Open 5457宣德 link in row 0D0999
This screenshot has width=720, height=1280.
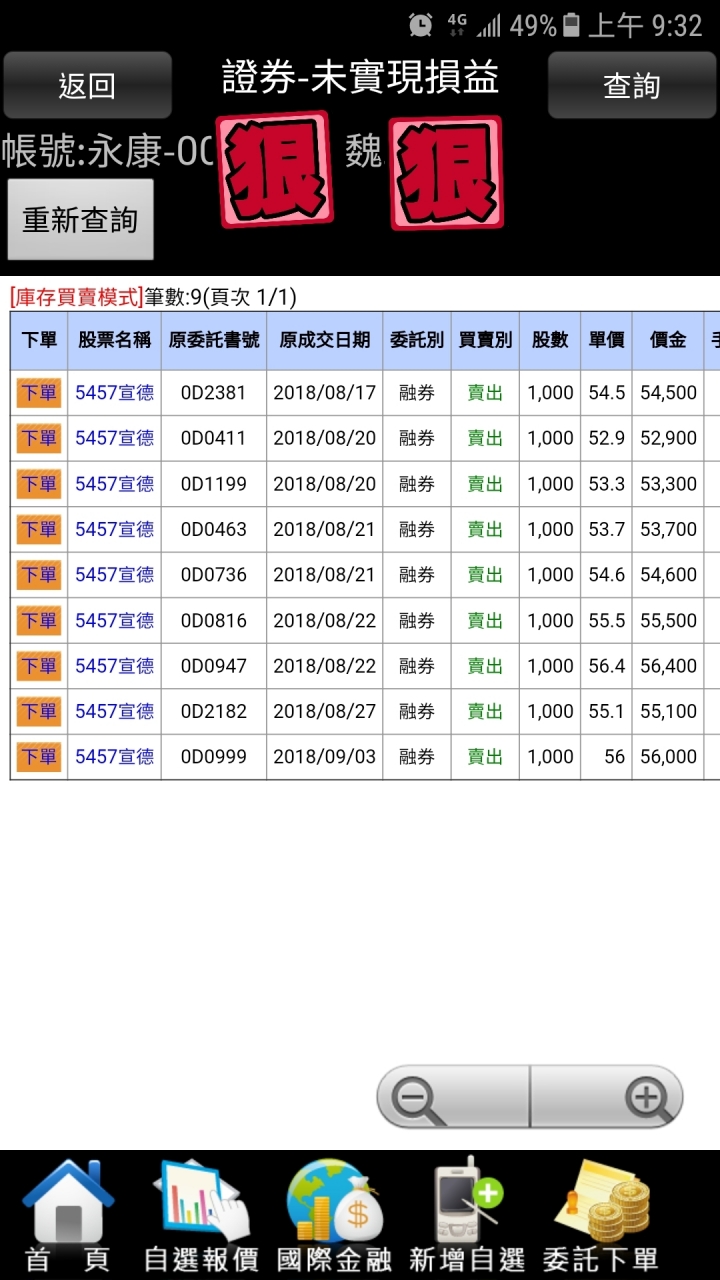115,757
